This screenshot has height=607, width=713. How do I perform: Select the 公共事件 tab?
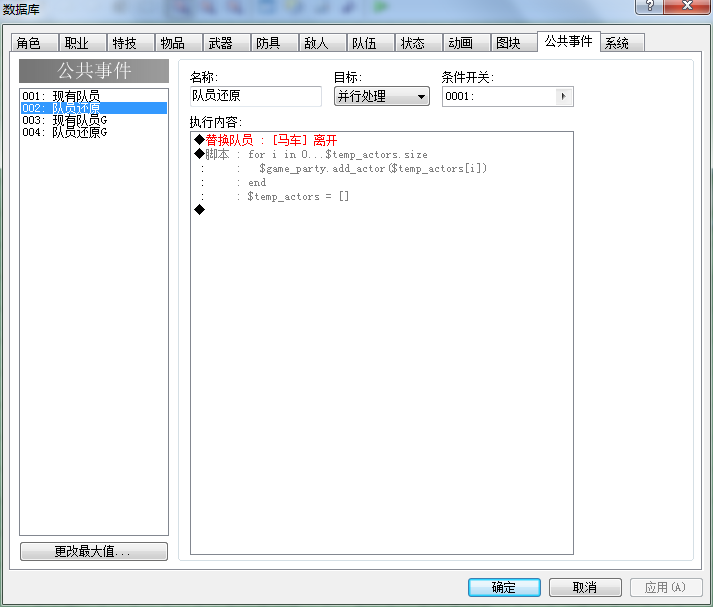point(569,41)
